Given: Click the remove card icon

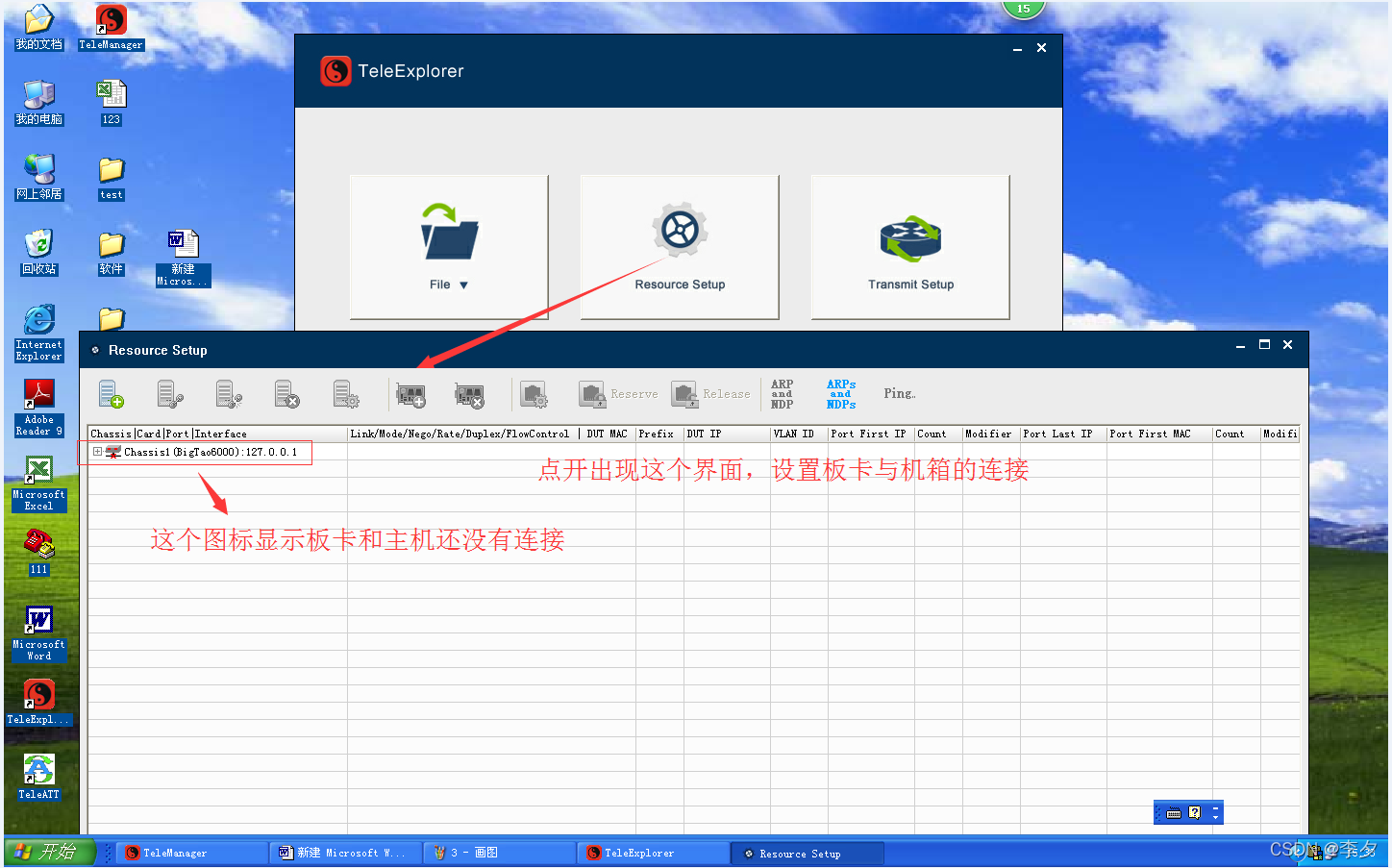Looking at the screenshot, I should click(470, 395).
